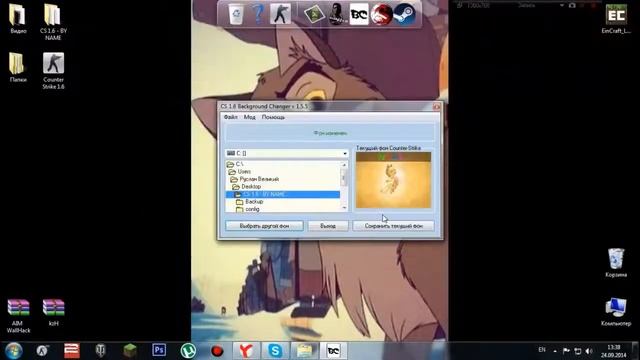Open the green tilted picture icon in dock
The height and width of the screenshot is (360, 640).
pyautogui.click(x=314, y=14)
